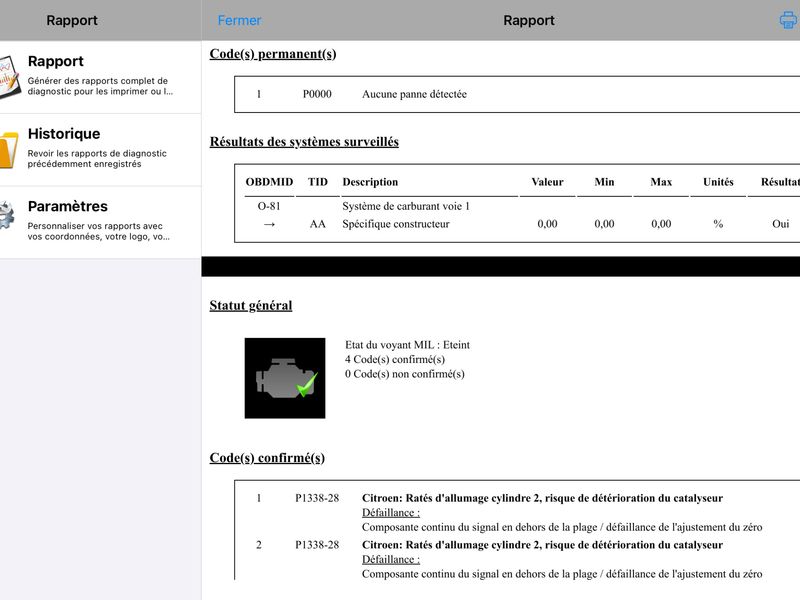Click the Historique folder icon
The width and height of the screenshot is (800, 600).
[9, 150]
